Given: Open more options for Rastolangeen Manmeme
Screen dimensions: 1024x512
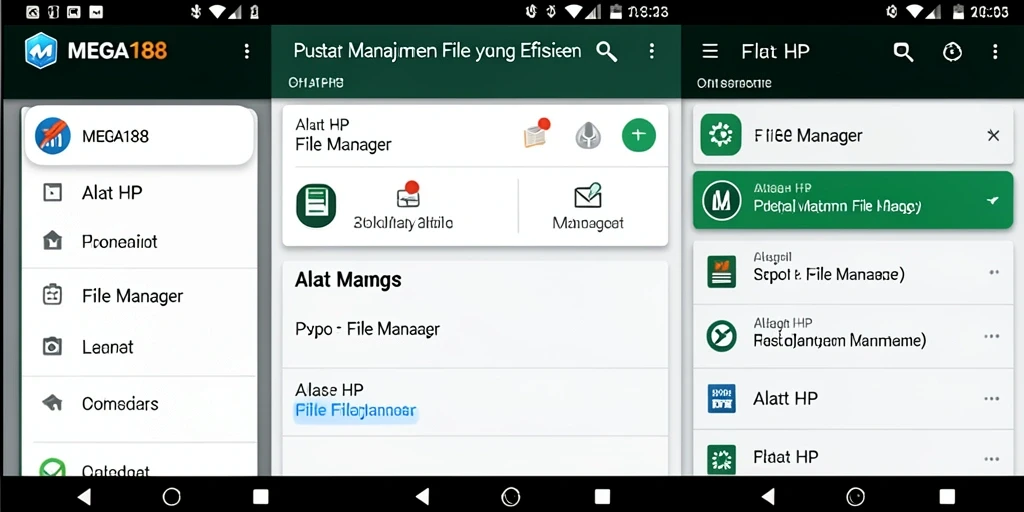Looking at the screenshot, I should [x=991, y=336].
